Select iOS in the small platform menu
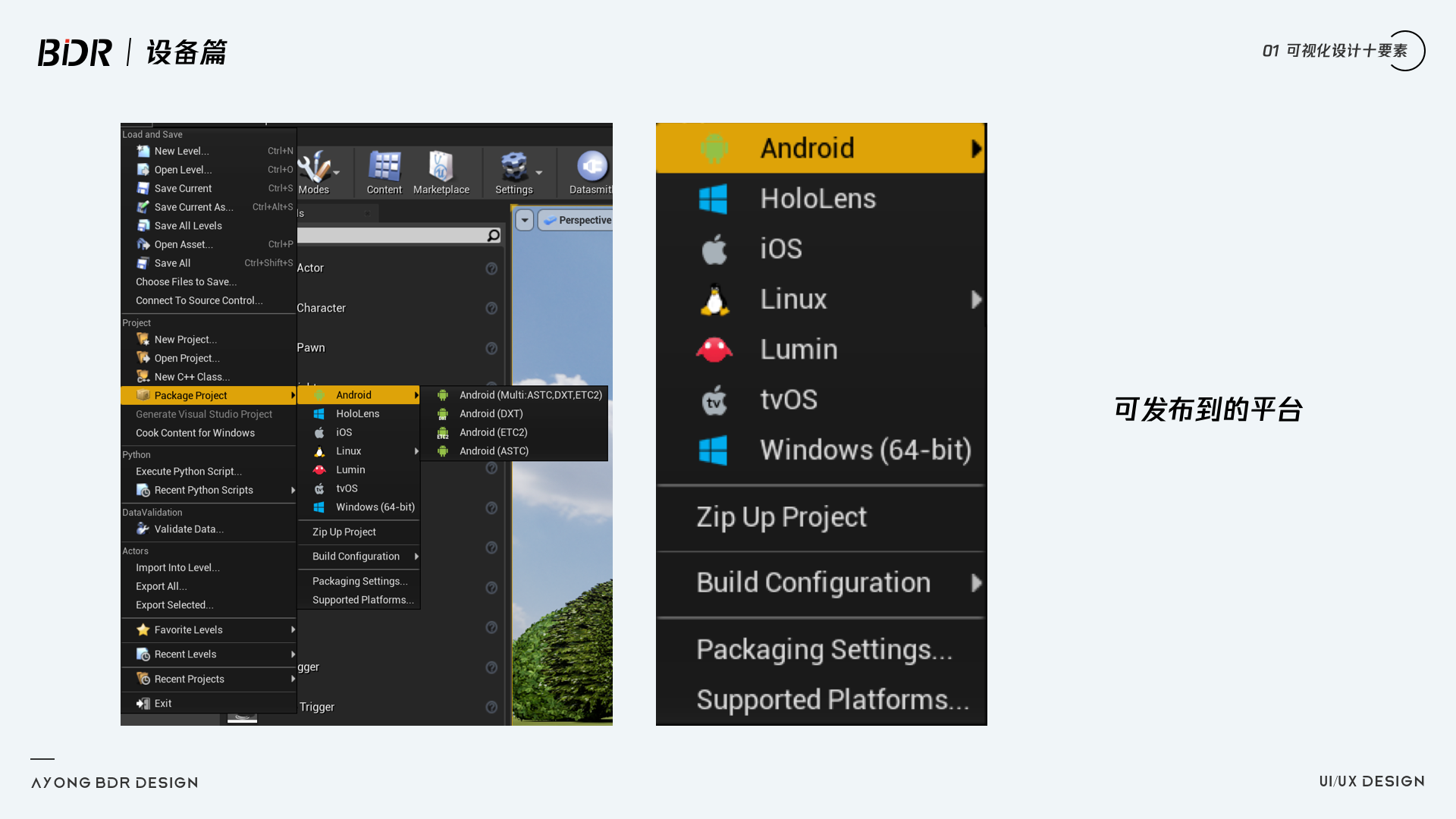The height and width of the screenshot is (819, 1456). pos(359,432)
